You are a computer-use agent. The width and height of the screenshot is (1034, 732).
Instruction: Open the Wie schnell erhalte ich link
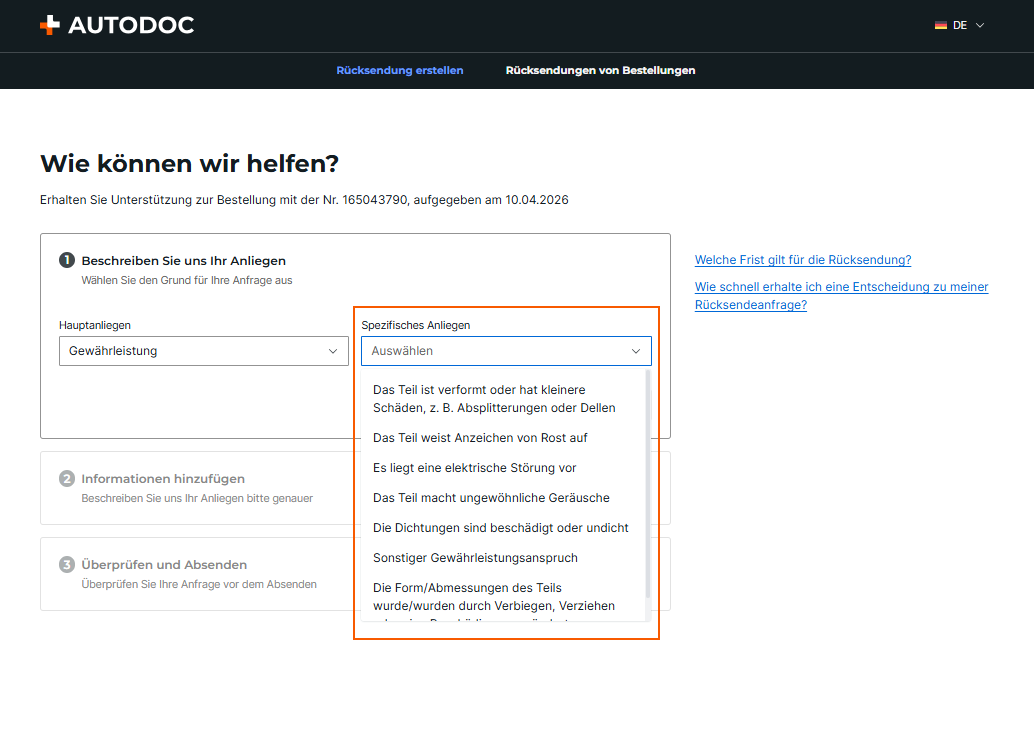pos(841,295)
